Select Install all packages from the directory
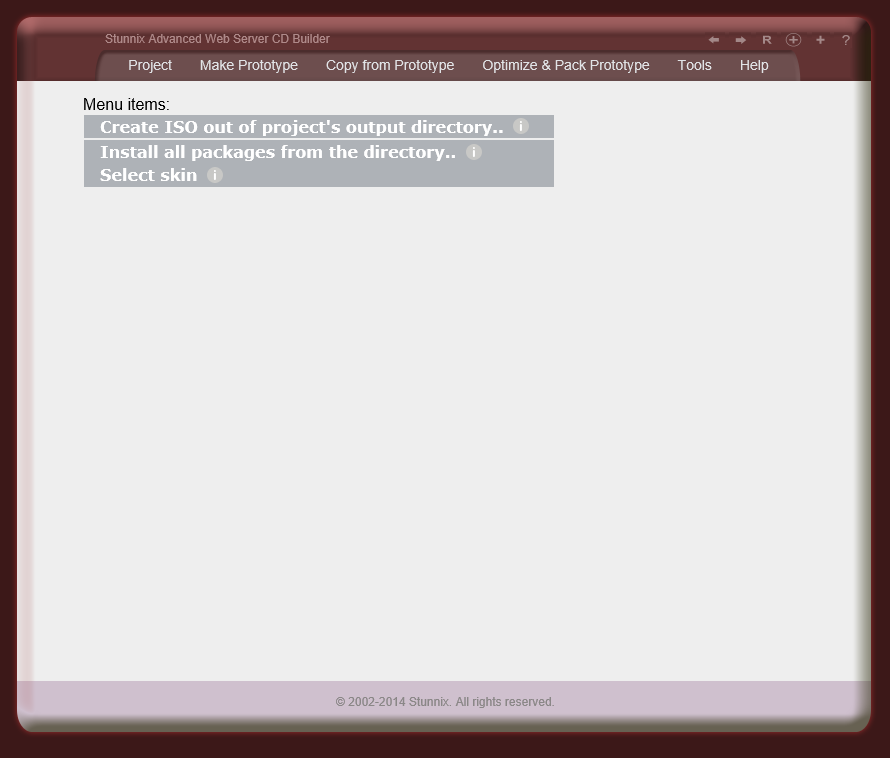Image resolution: width=890 pixels, height=758 pixels. 276,152
